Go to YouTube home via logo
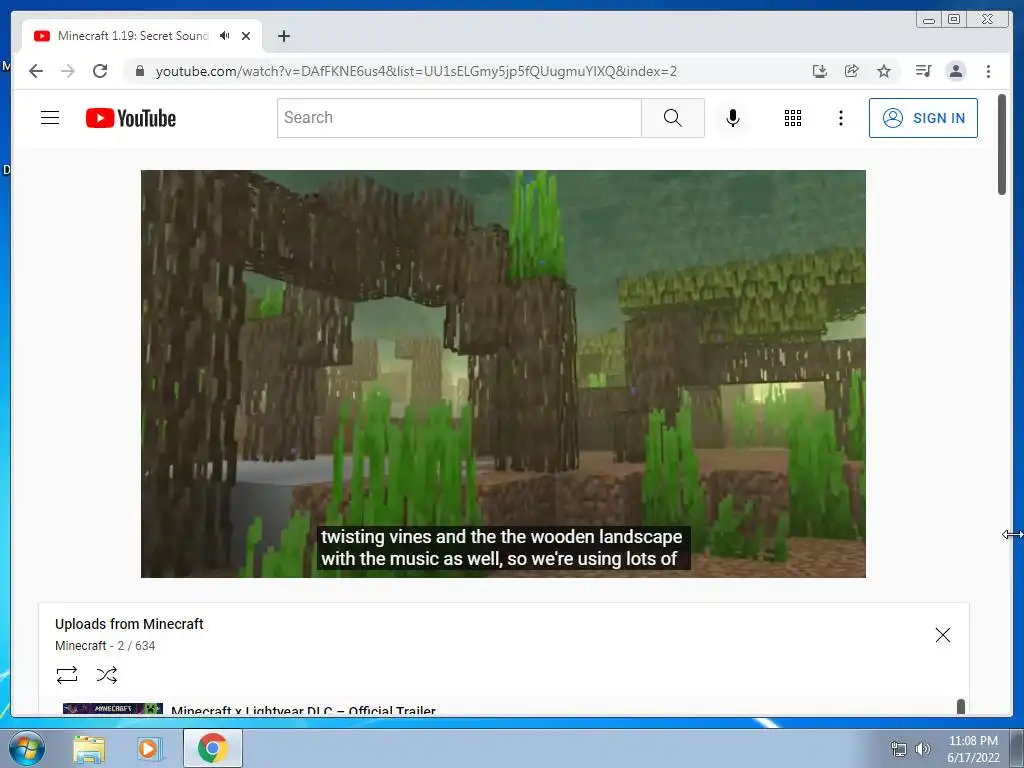This screenshot has height=768, width=1024. 131,118
